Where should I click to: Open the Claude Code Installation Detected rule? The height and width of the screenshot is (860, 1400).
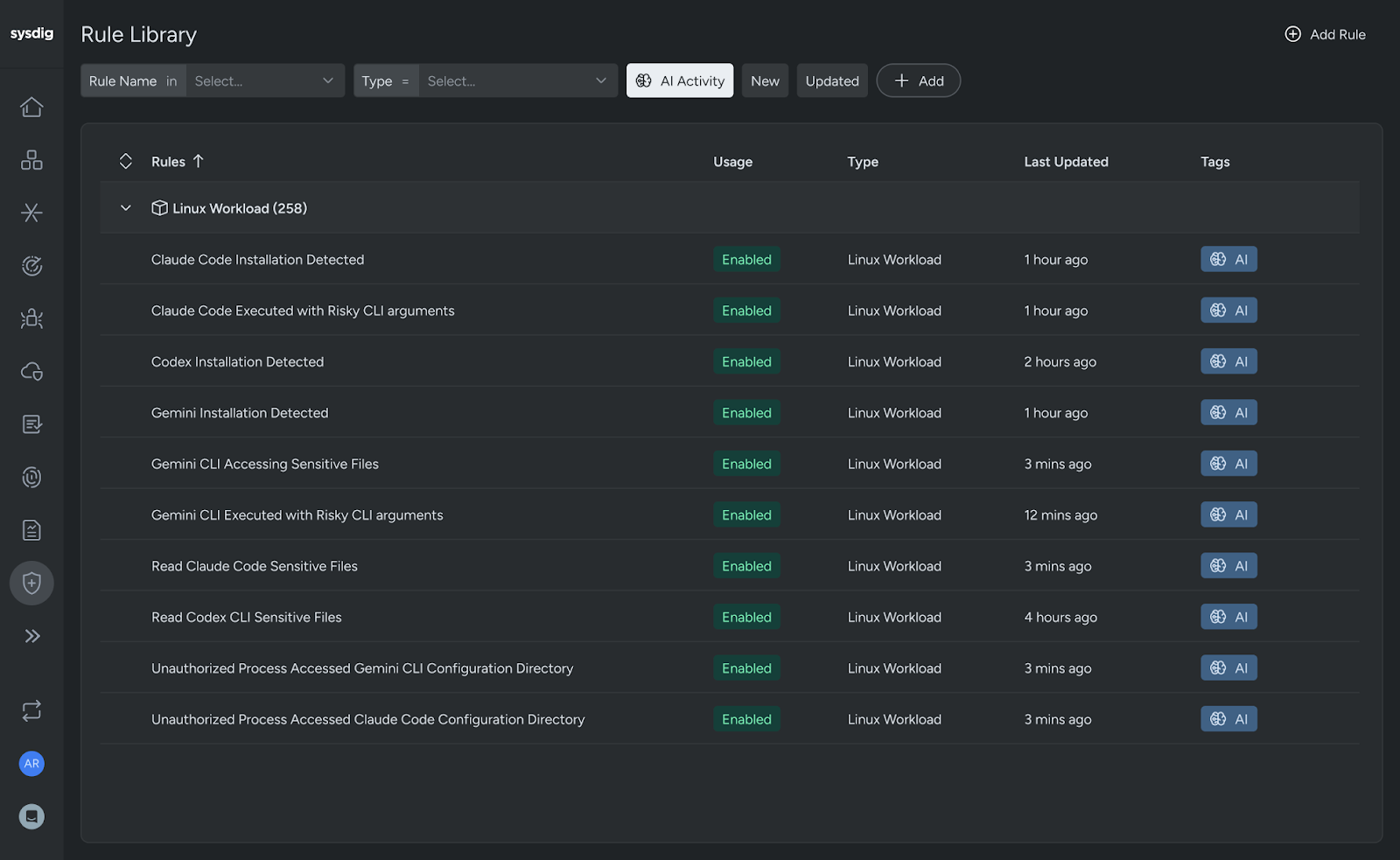257,260
